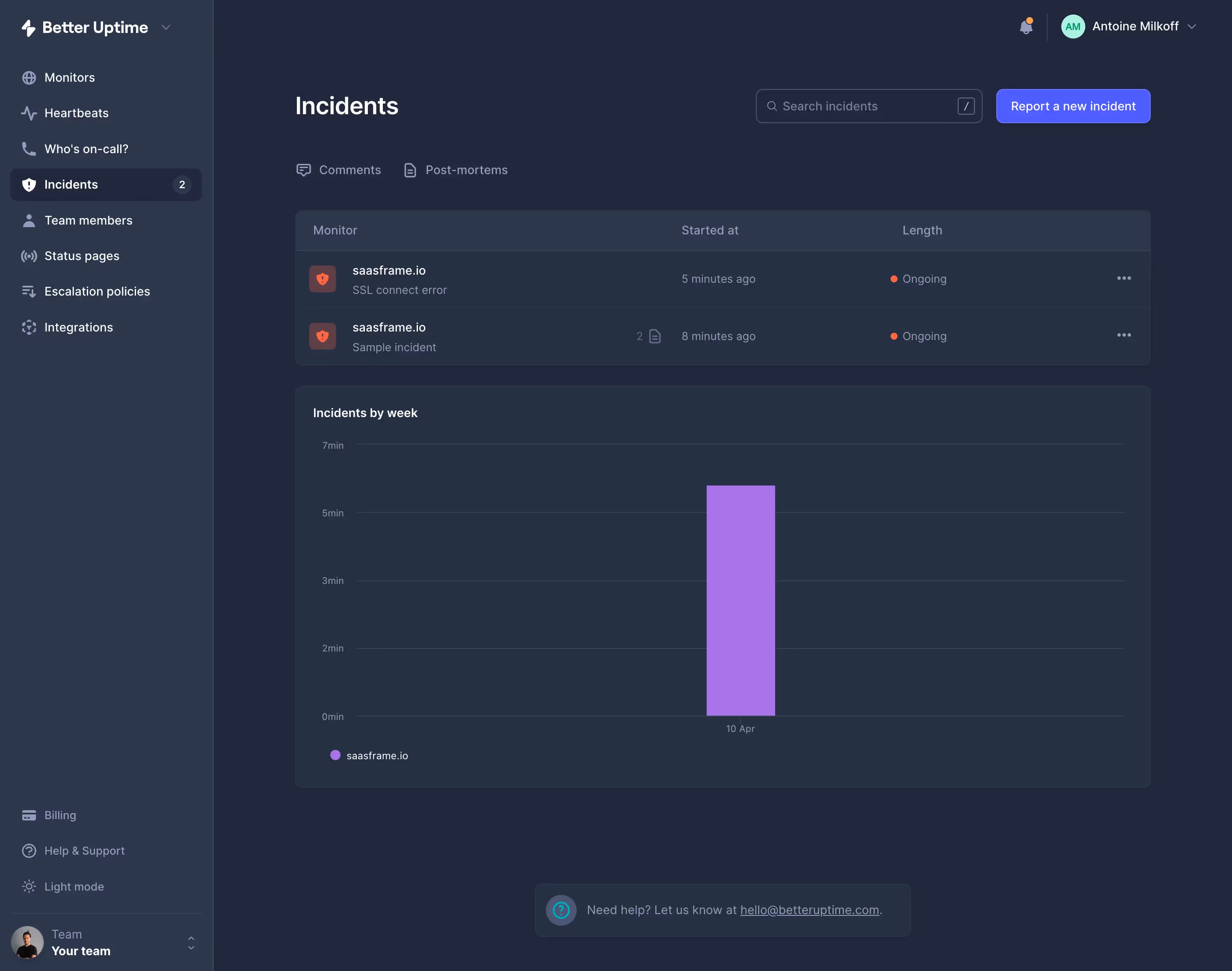Select Who's on-call in the sidebar

pos(86,149)
